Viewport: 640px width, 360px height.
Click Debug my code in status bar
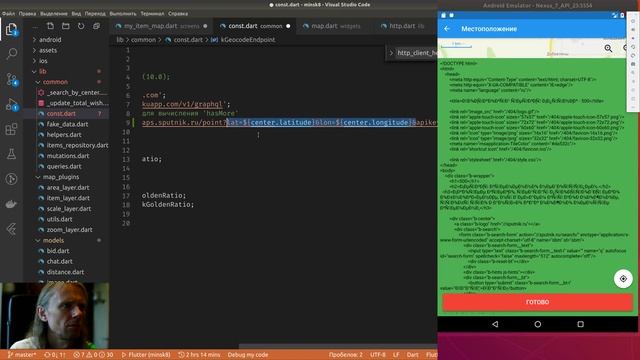tap(248, 355)
